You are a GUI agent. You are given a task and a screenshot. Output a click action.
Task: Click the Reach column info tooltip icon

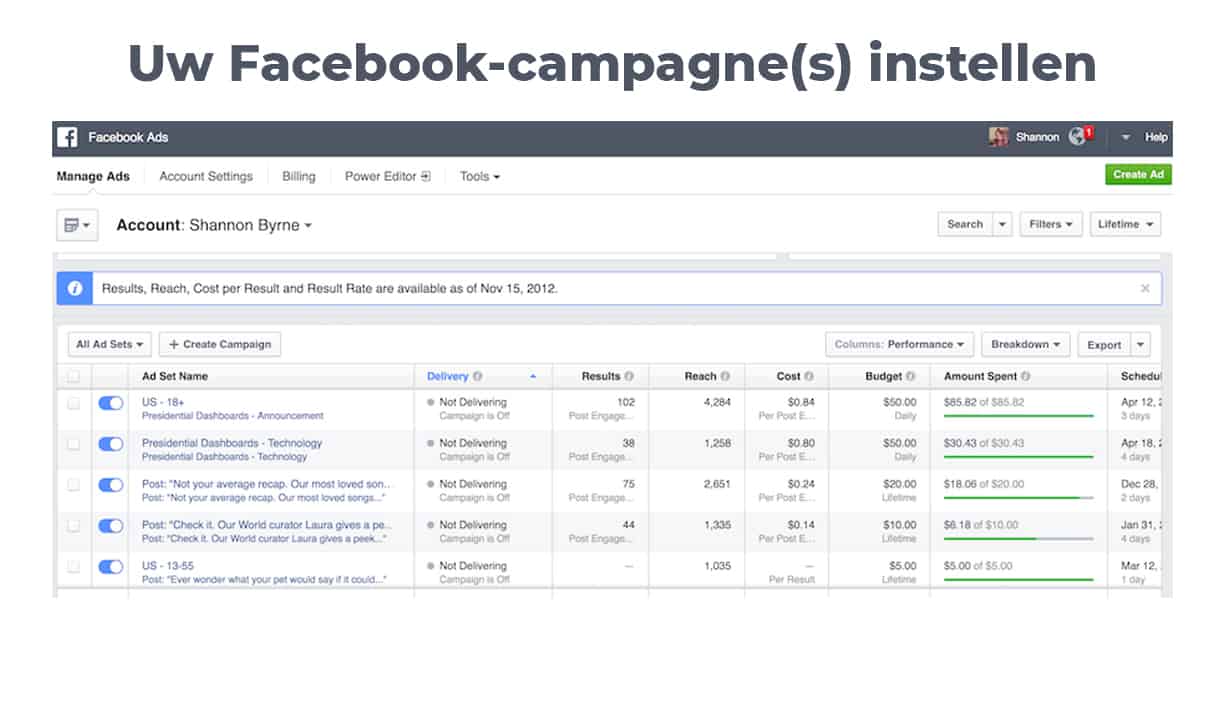point(724,376)
